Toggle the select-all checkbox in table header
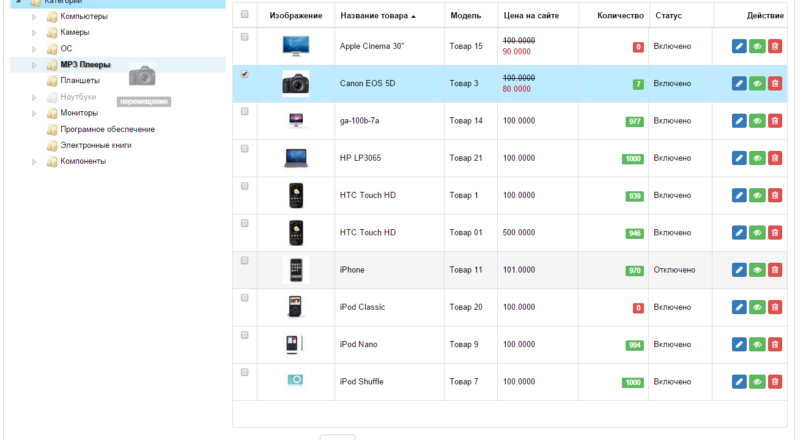Image resolution: width=806 pixels, height=440 pixels. tap(245, 14)
